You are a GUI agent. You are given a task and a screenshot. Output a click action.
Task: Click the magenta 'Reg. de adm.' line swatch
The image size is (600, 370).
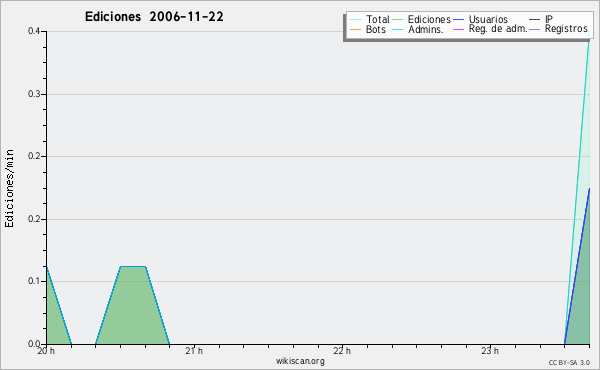pyautogui.click(x=458, y=29)
